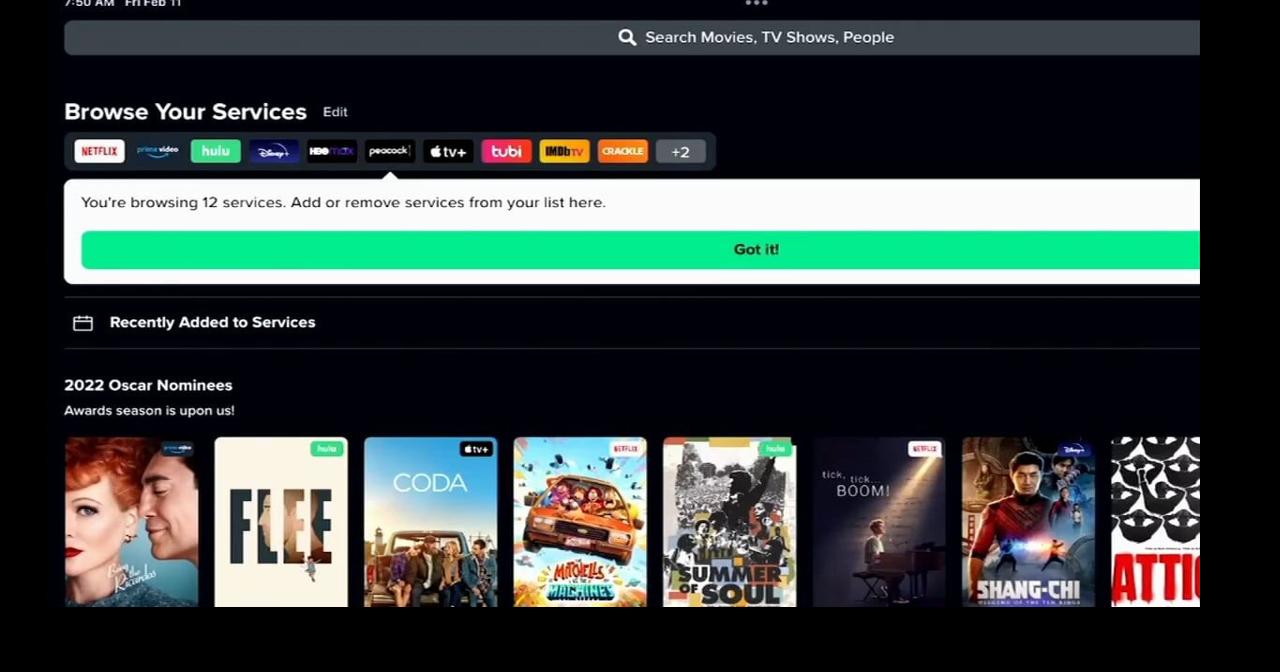1280x672 pixels.
Task: Dismiss the notice with the Got it button
Action: coord(756,249)
